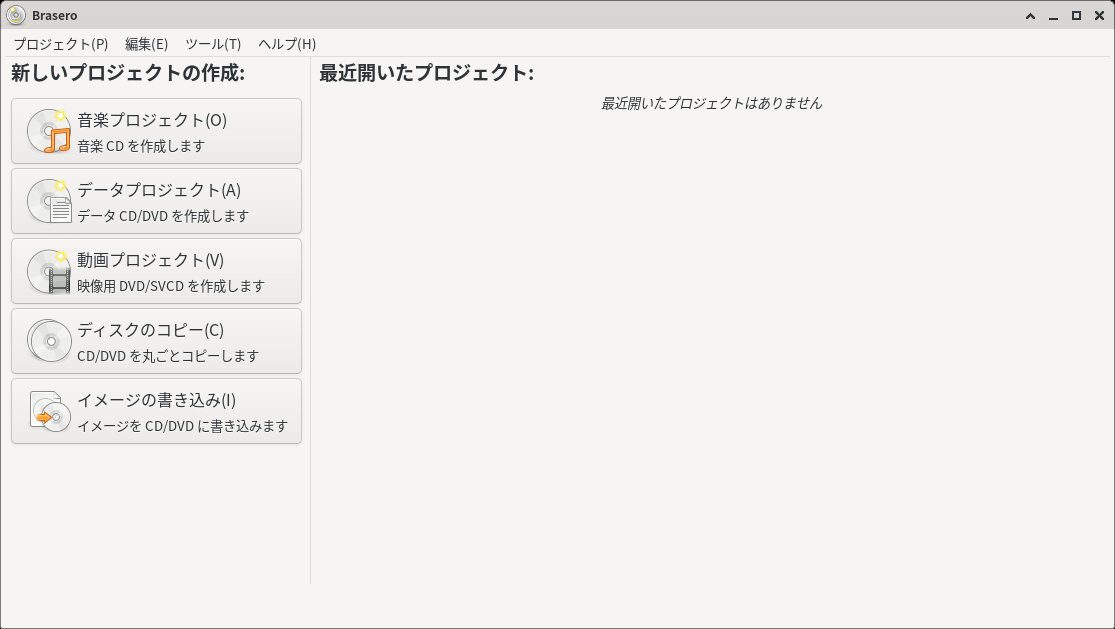The image size is (1115, 629).
Task: Click the 映像用 DVD/SVCD を作成します description
Action: tap(171, 286)
